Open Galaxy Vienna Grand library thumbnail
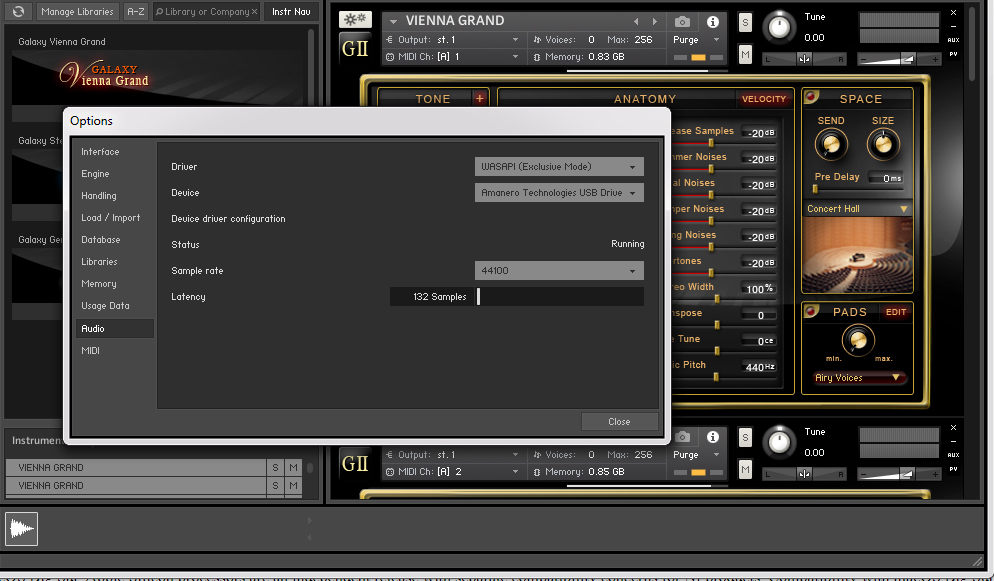Screen dimensions: 994x581 click(x=158, y=79)
